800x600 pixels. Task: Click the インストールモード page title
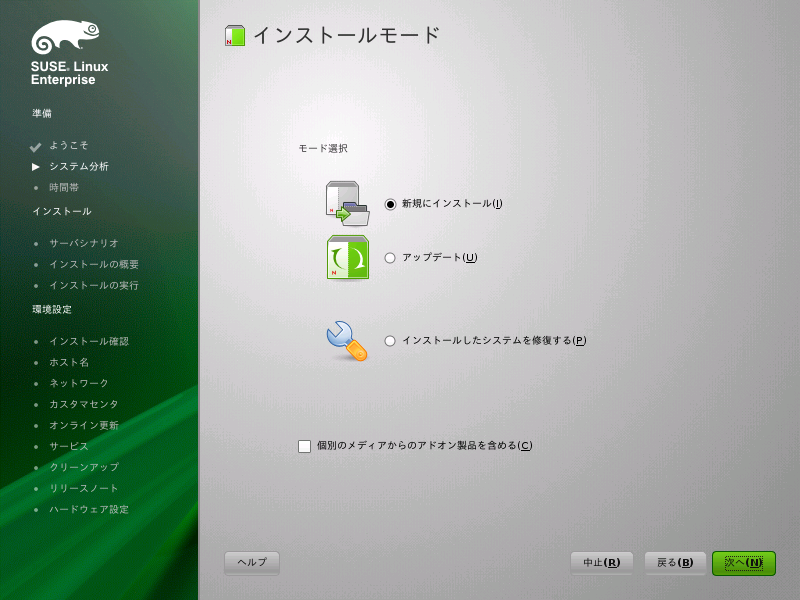pyautogui.click(x=346, y=36)
